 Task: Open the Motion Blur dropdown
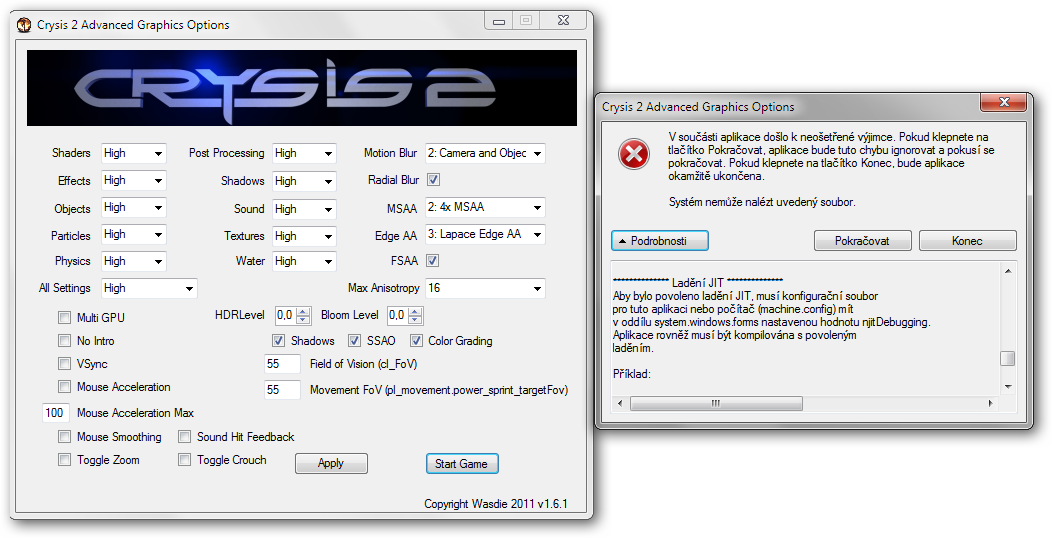[485, 154]
